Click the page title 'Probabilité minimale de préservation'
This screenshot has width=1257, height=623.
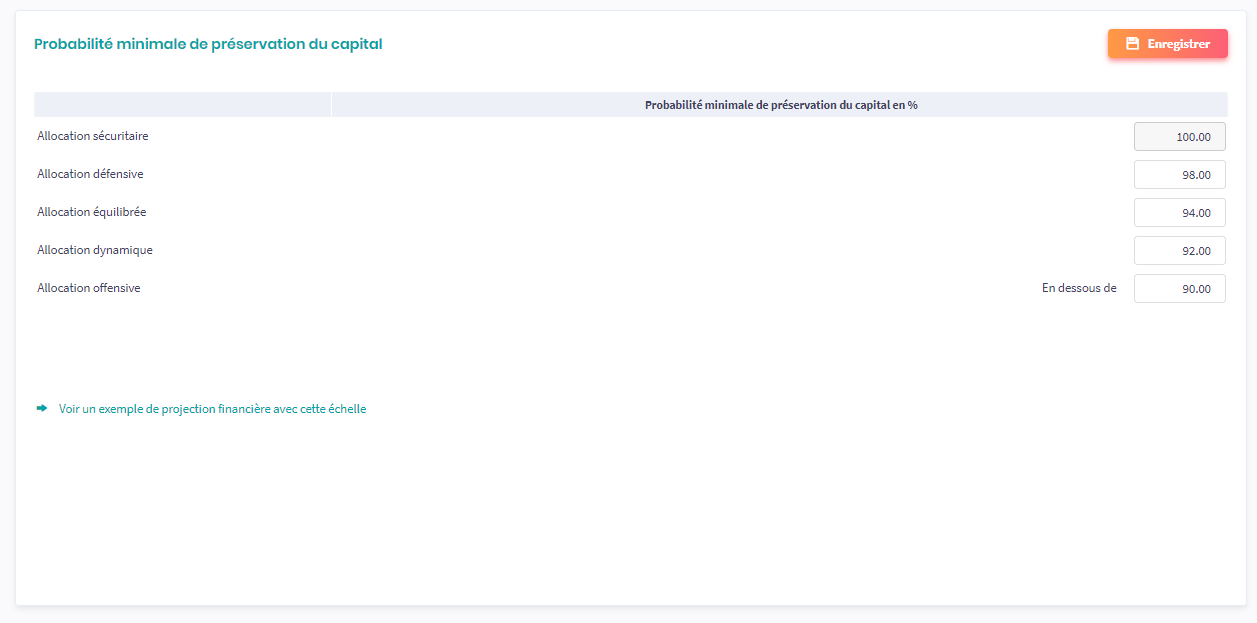208,44
